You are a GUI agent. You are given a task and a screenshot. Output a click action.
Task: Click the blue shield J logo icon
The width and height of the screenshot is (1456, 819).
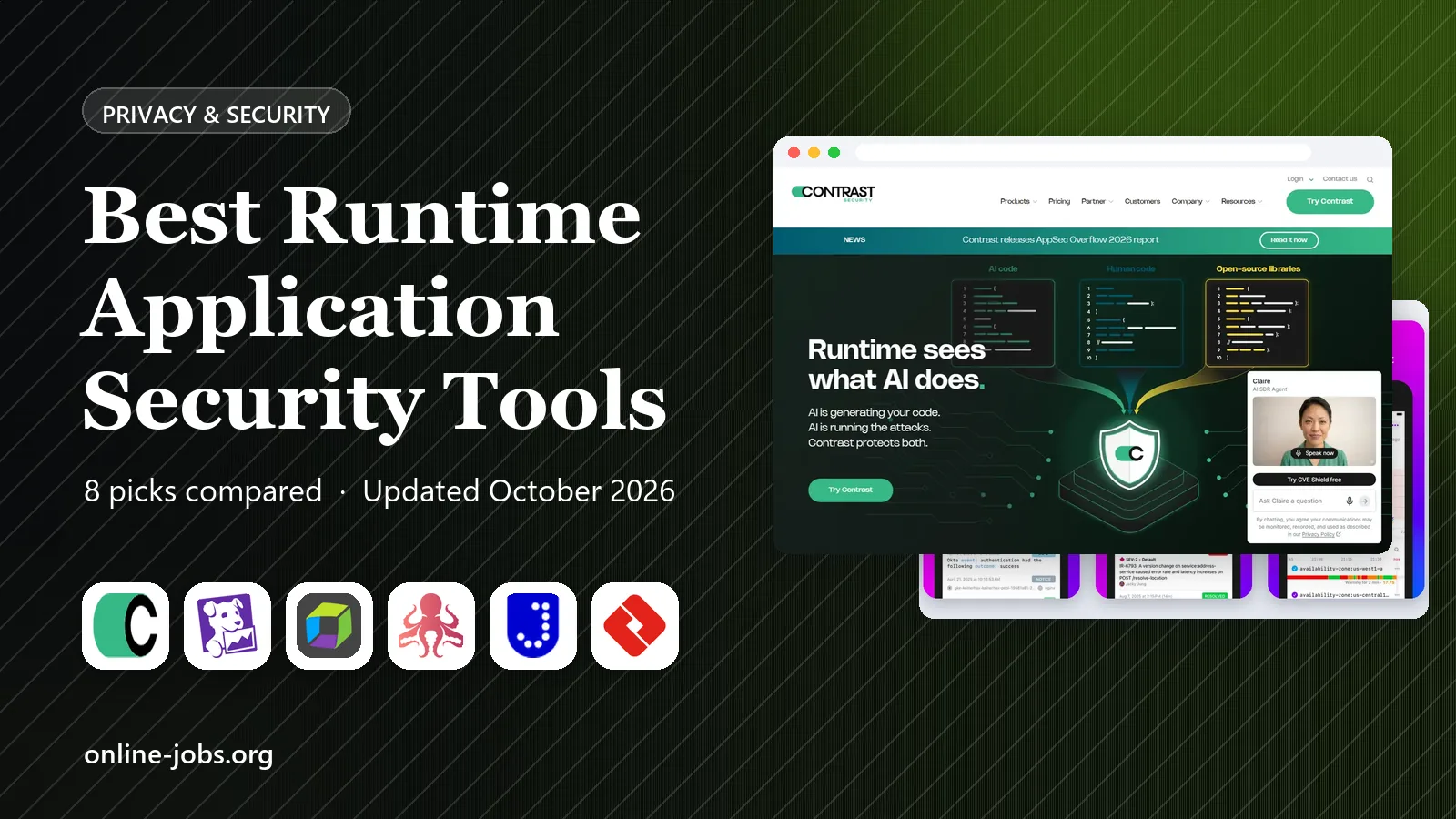tap(533, 626)
